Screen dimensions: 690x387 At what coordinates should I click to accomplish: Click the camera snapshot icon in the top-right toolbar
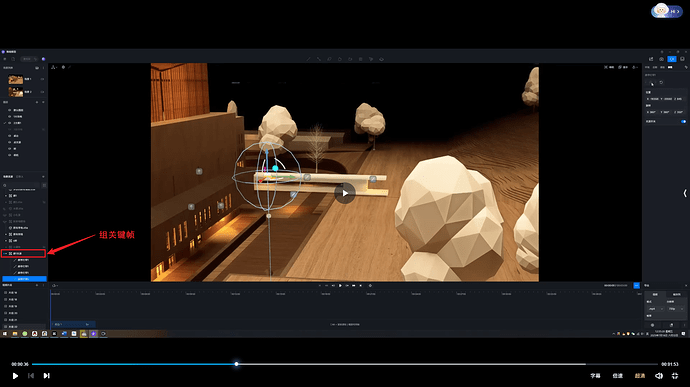[x=661, y=59]
